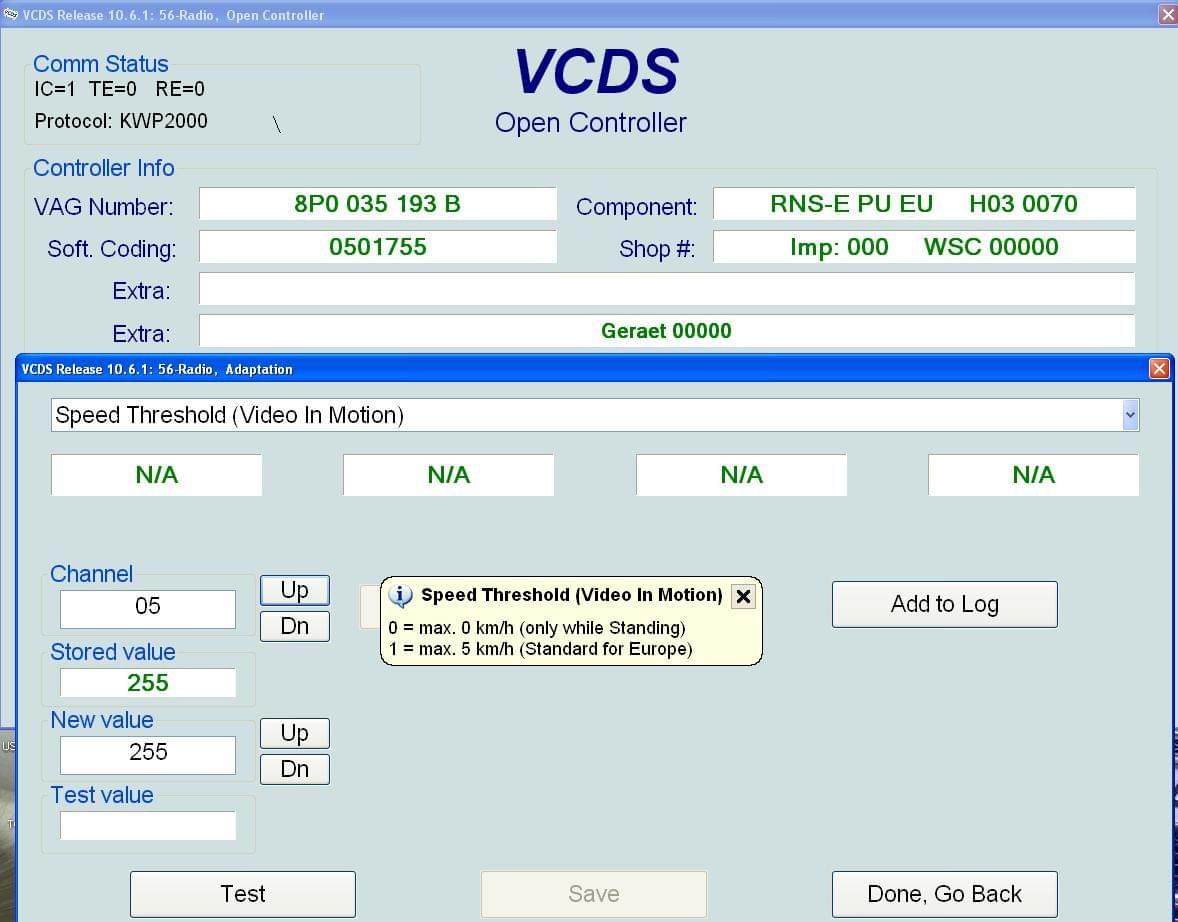Dismiss the Speed Threshold info tooltip
Image resolution: width=1178 pixels, height=922 pixels.
pos(743,597)
